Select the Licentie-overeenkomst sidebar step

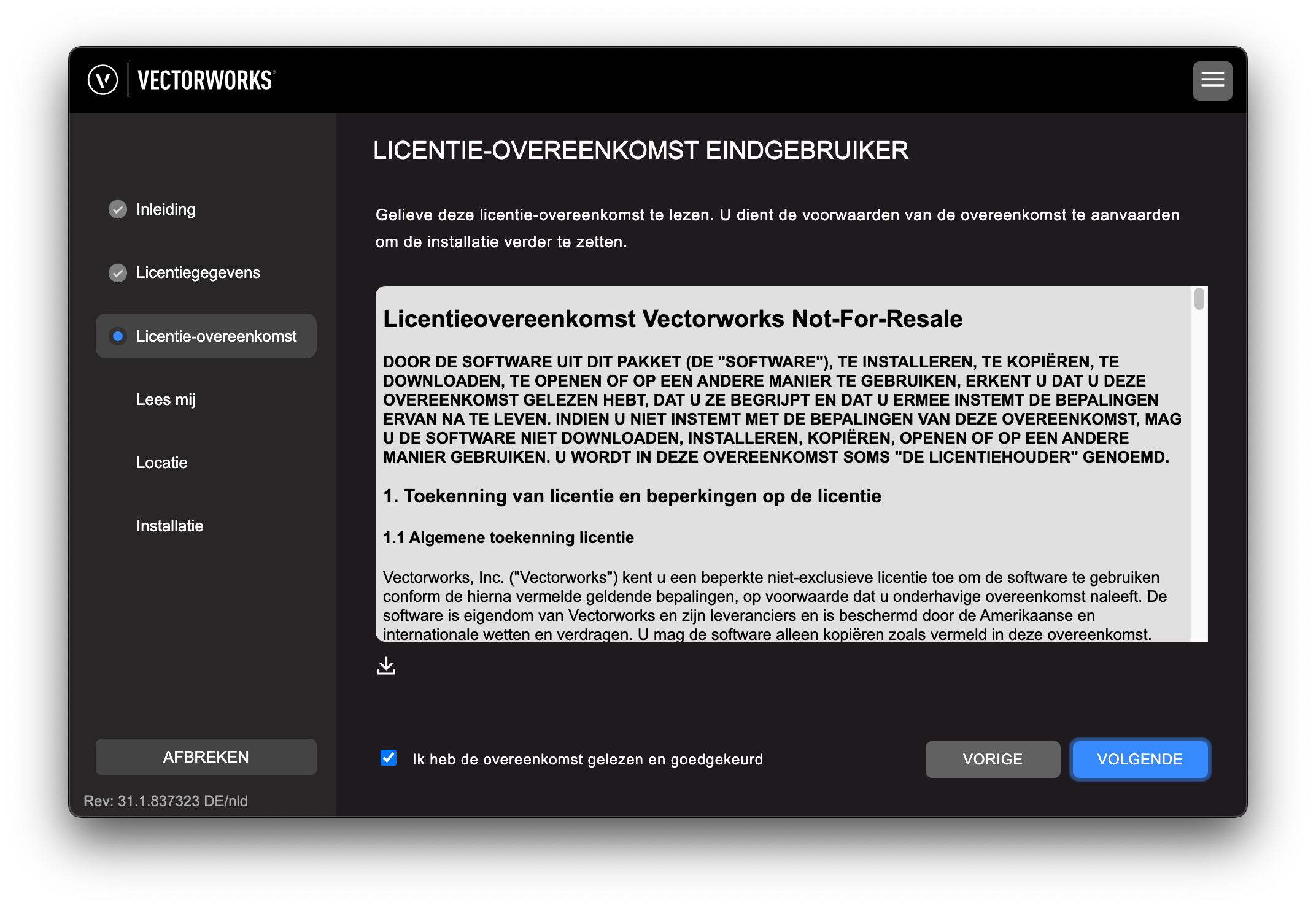216,336
